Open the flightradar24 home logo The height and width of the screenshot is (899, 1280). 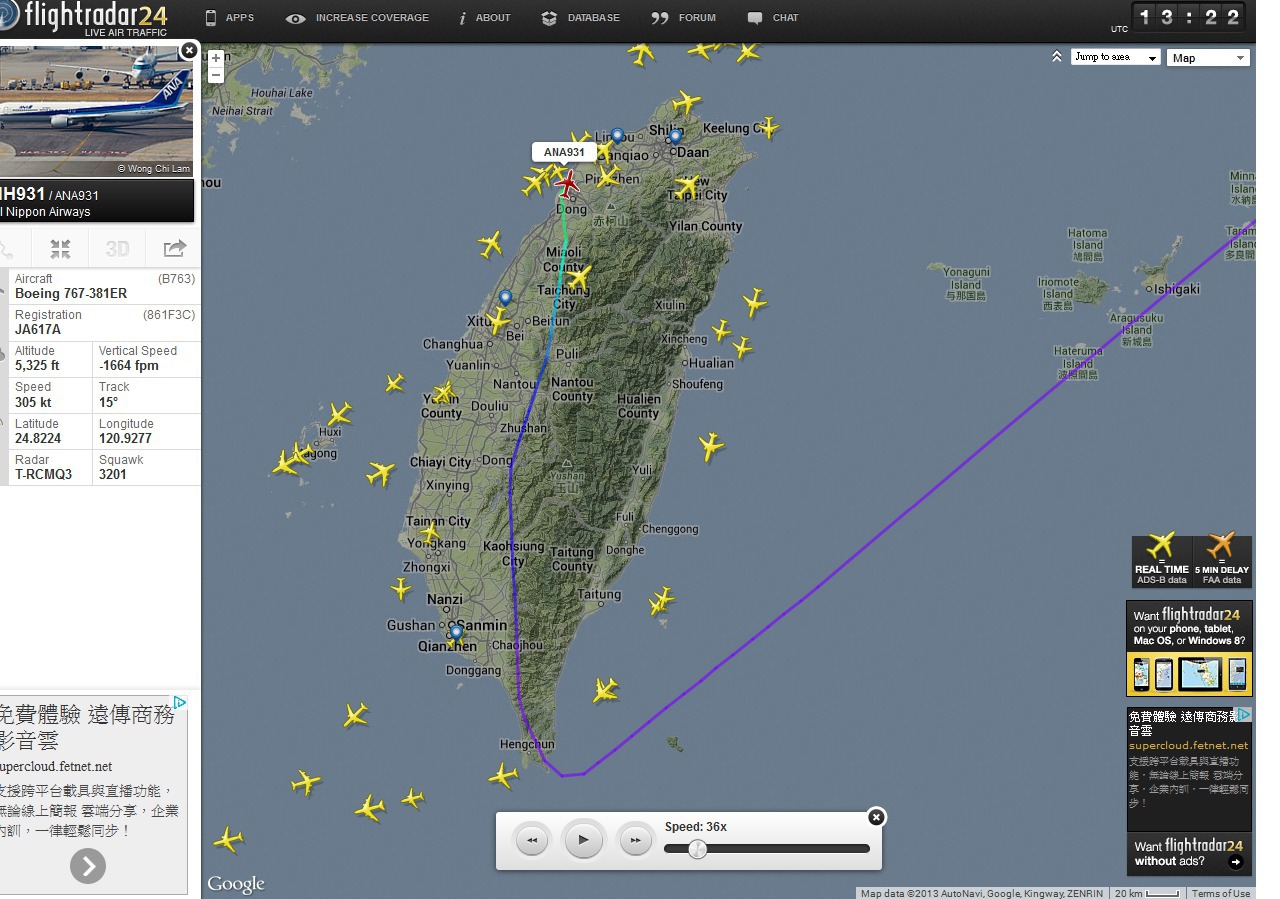click(x=84, y=18)
